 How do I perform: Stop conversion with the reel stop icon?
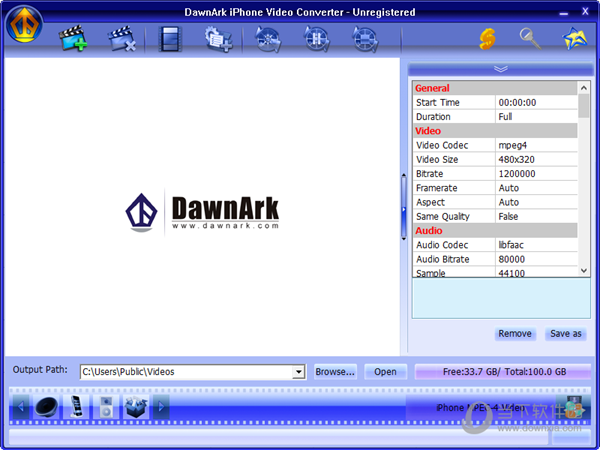(x=365, y=39)
